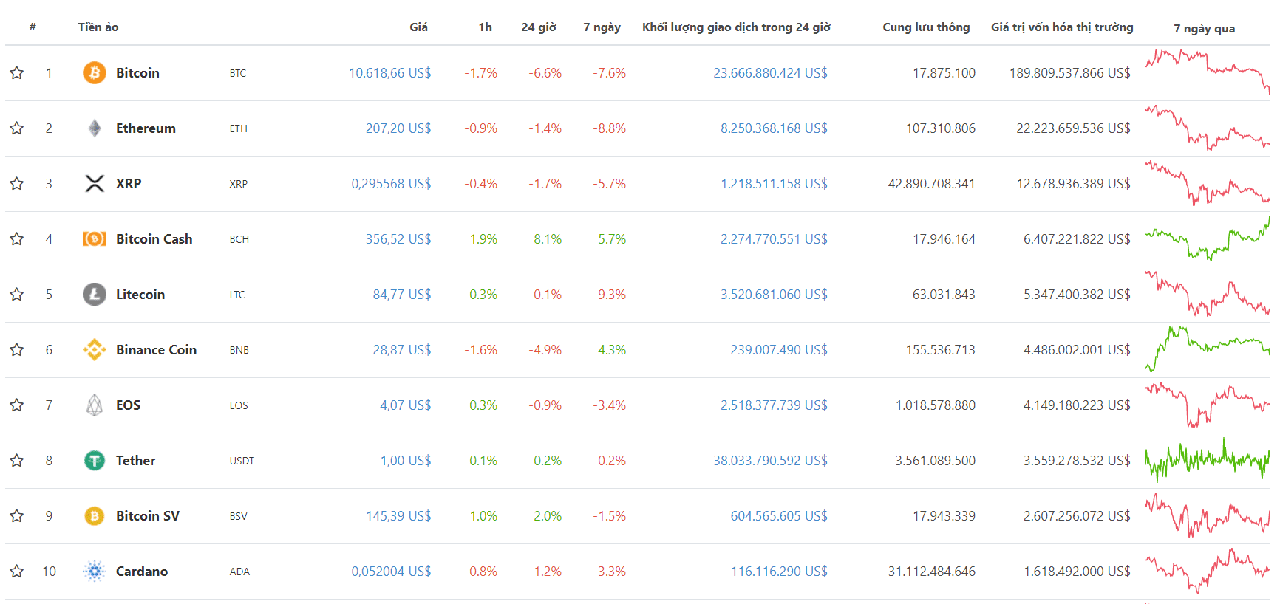Image resolution: width=1280 pixels, height=604 pixels.
Task: Click the Bitcoin orange logo icon
Action: pos(94,73)
